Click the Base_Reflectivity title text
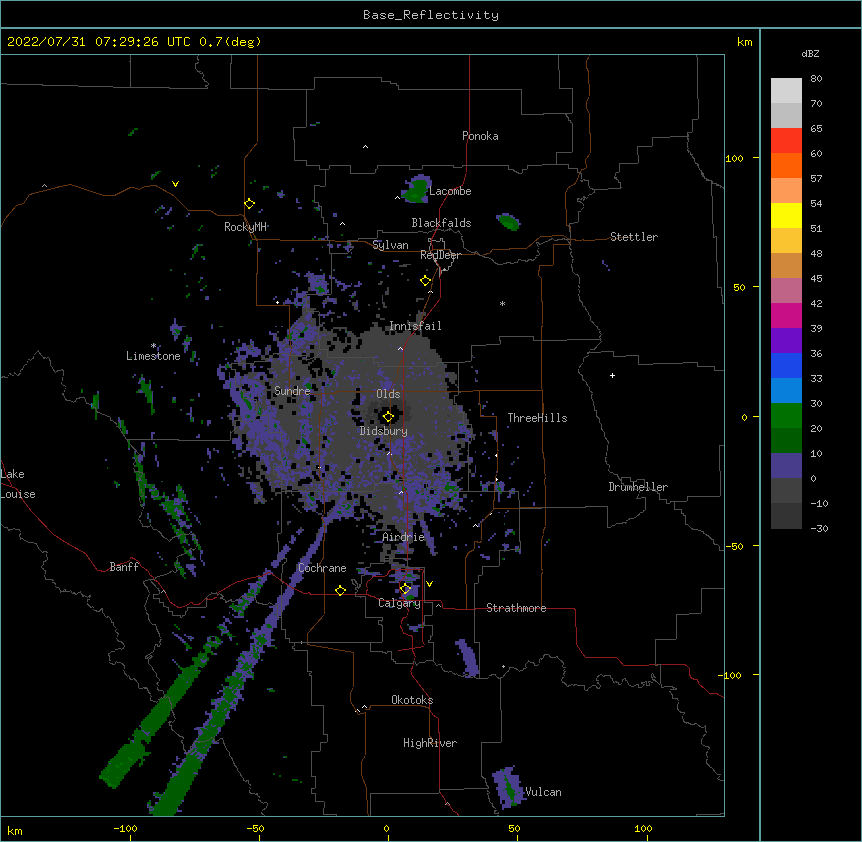This screenshot has height=842, width=862. [x=431, y=15]
